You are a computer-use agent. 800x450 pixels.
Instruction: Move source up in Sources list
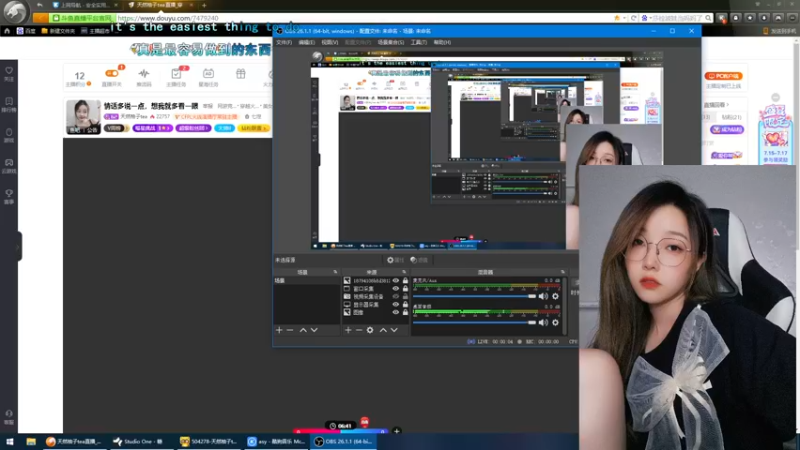click(383, 330)
